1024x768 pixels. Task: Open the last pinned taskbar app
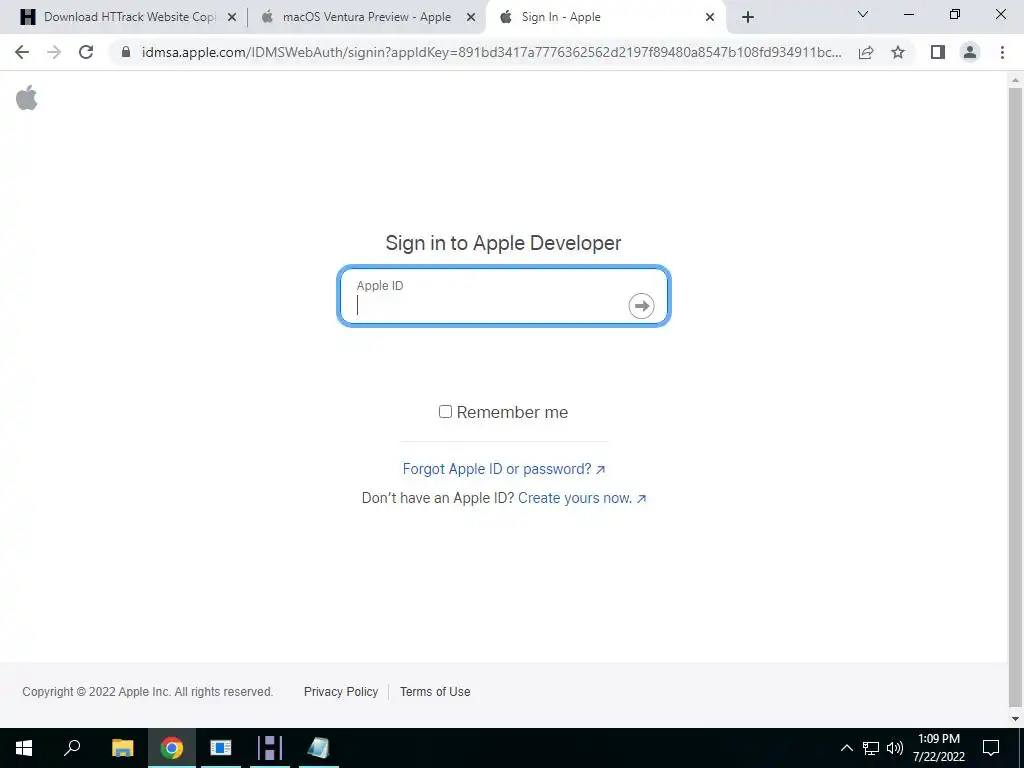click(x=319, y=748)
